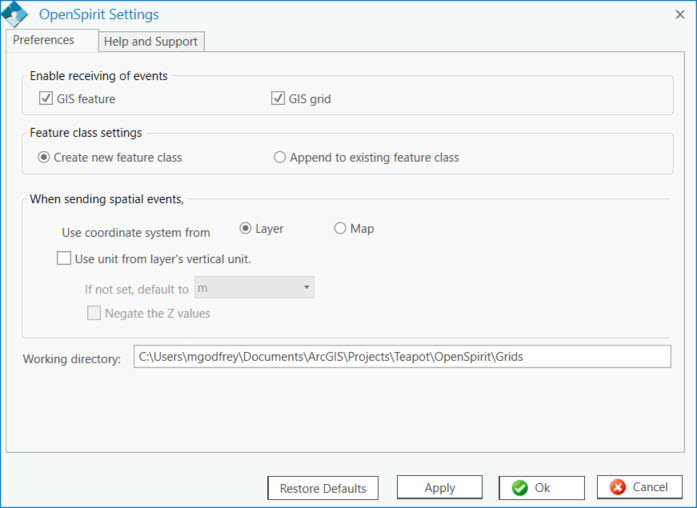Image resolution: width=697 pixels, height=508 pixels.
Task: Close the OpenSpirit Settings dialog
Action: pos(680,15)
